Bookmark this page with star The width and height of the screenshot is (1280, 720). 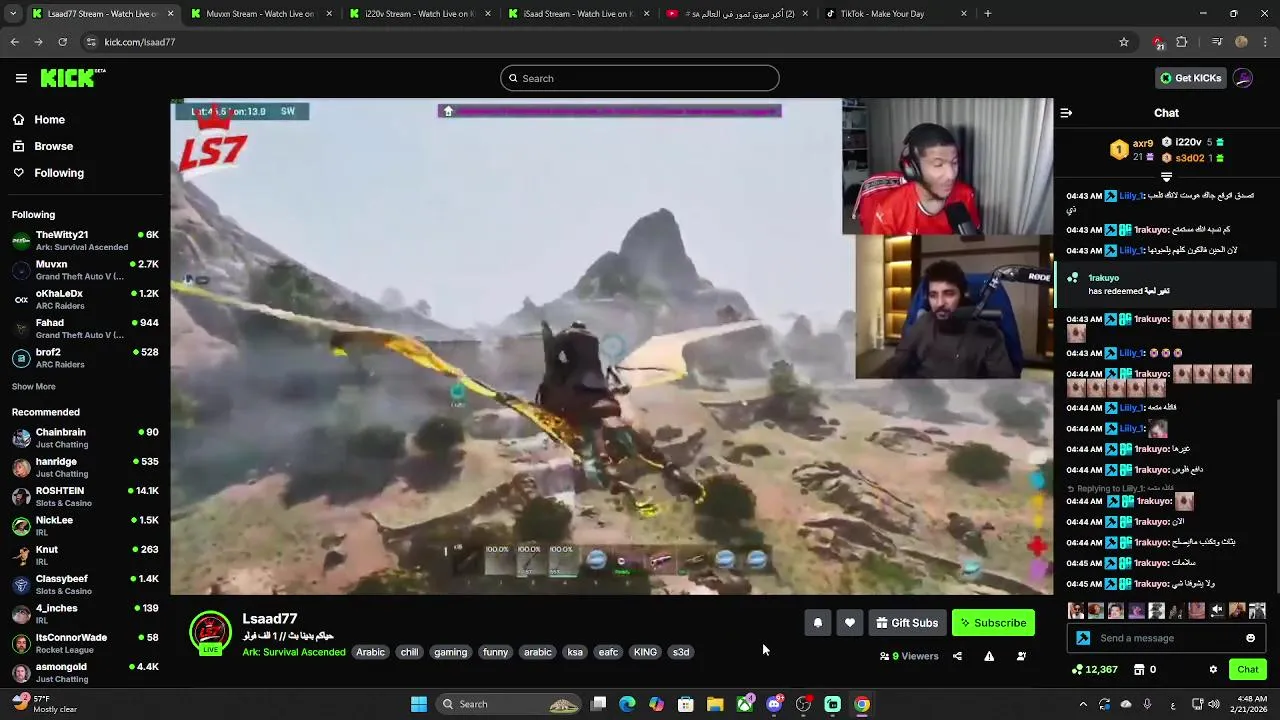pos(1124,42)
